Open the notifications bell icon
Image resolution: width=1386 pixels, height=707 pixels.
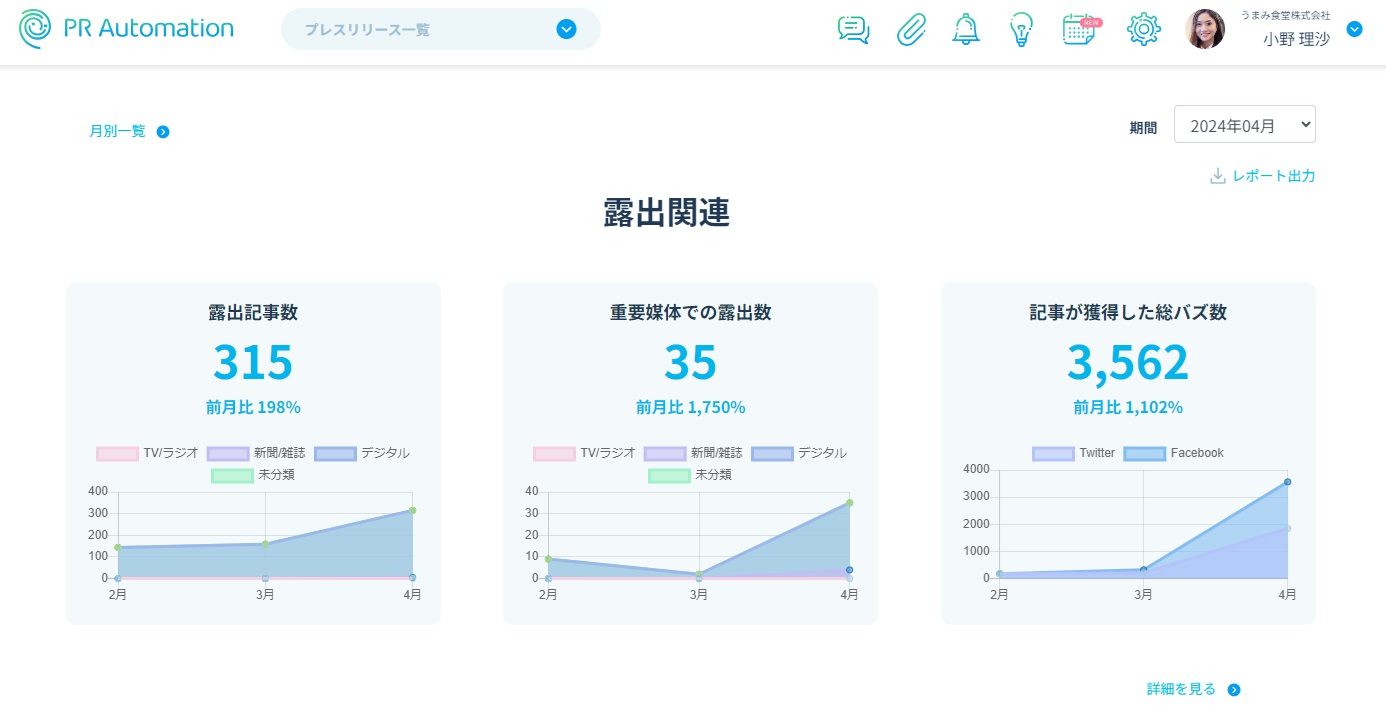coord(966,30)
